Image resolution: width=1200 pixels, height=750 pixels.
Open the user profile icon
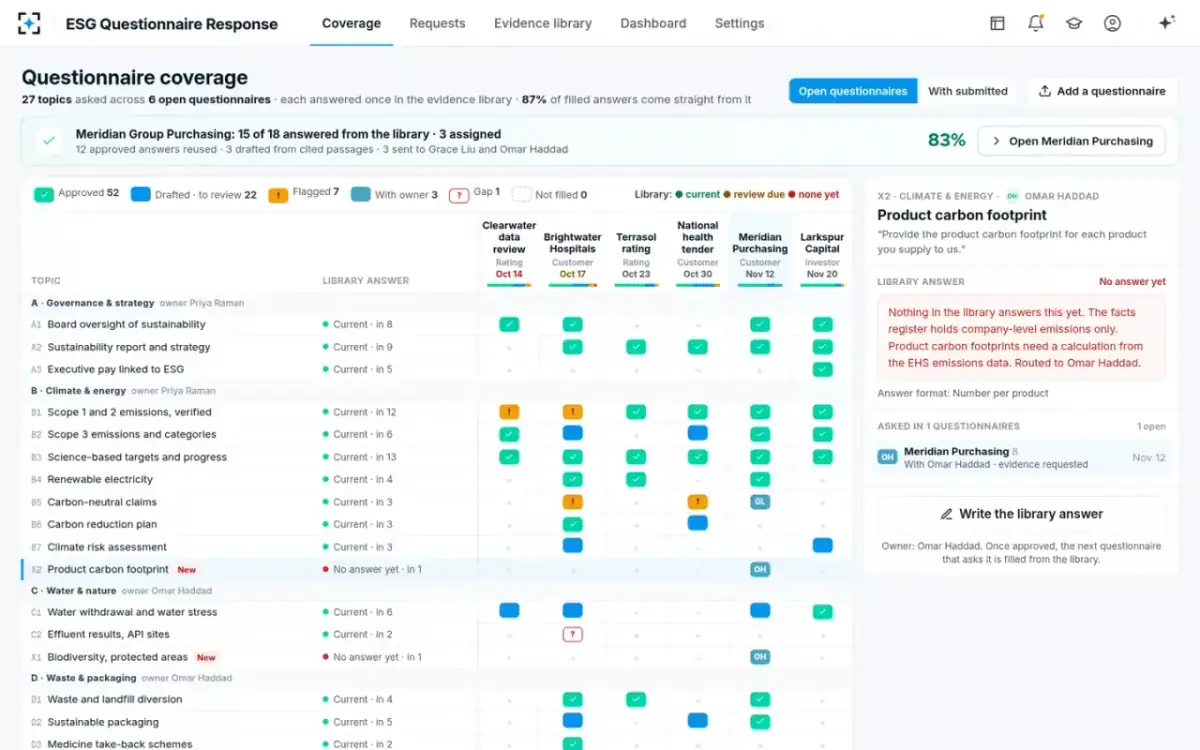pos(1112,23)
